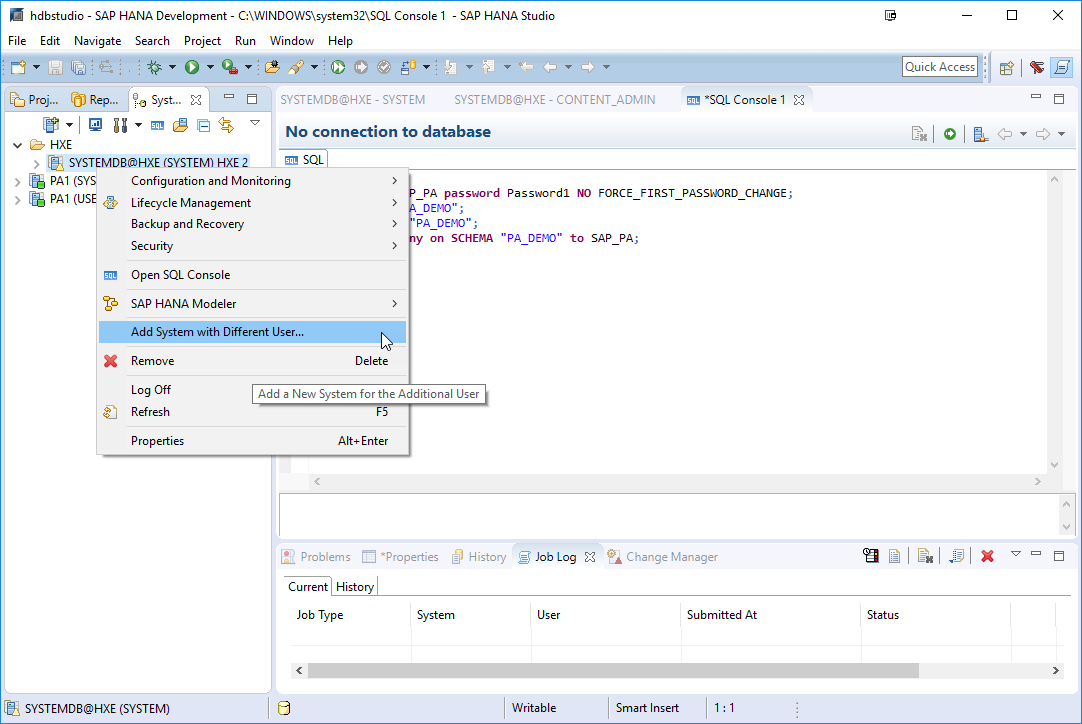
Task: Click the red X delete icon in Job Log
Action: point(987,556)
